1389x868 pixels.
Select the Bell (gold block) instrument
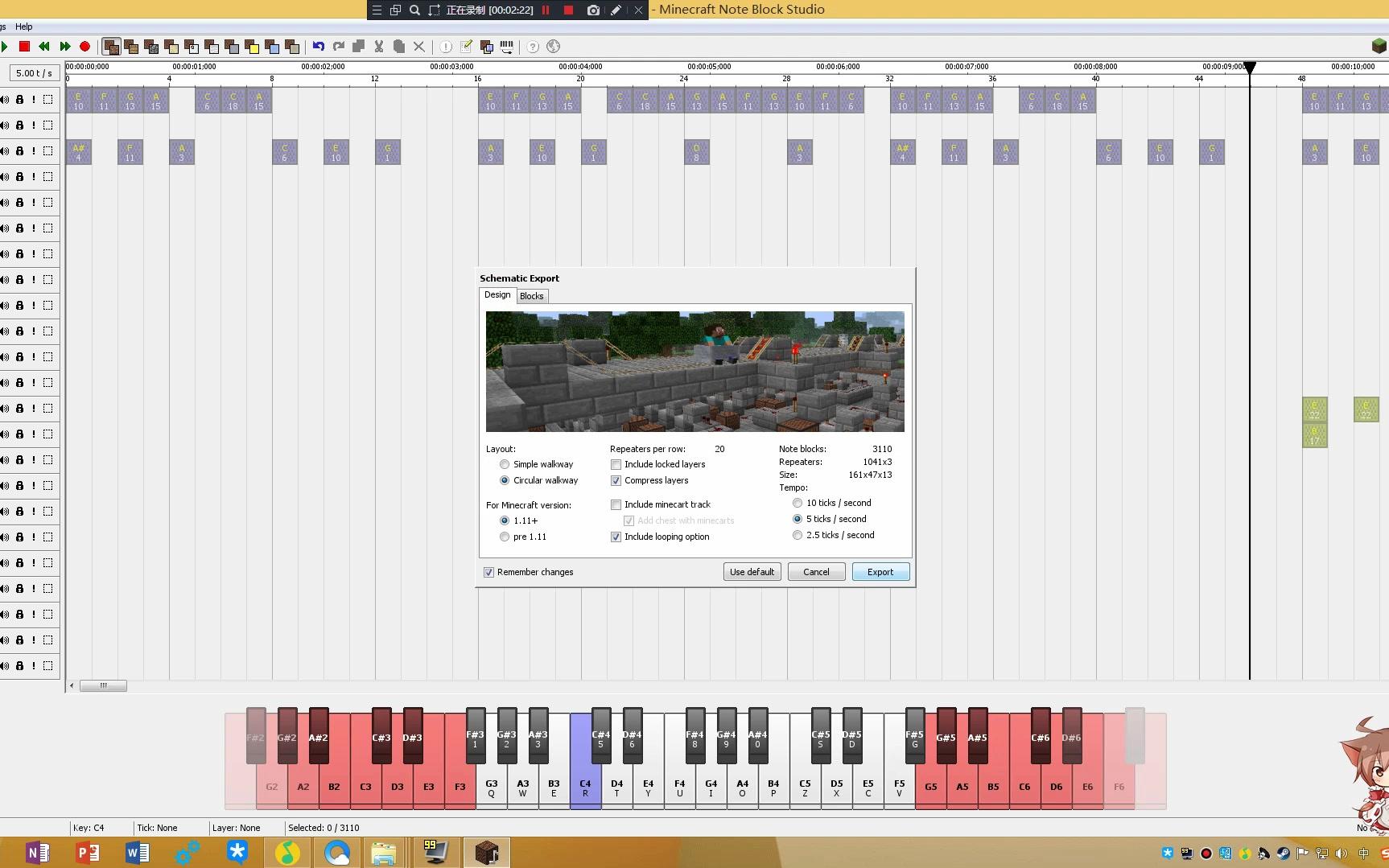[x=252, y=47]
